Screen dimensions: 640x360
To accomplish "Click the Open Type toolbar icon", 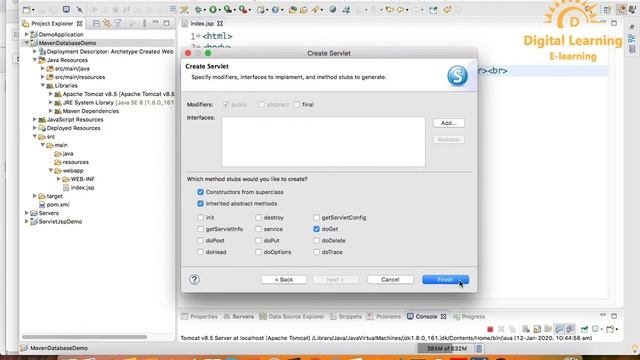I will click(292, 10).
